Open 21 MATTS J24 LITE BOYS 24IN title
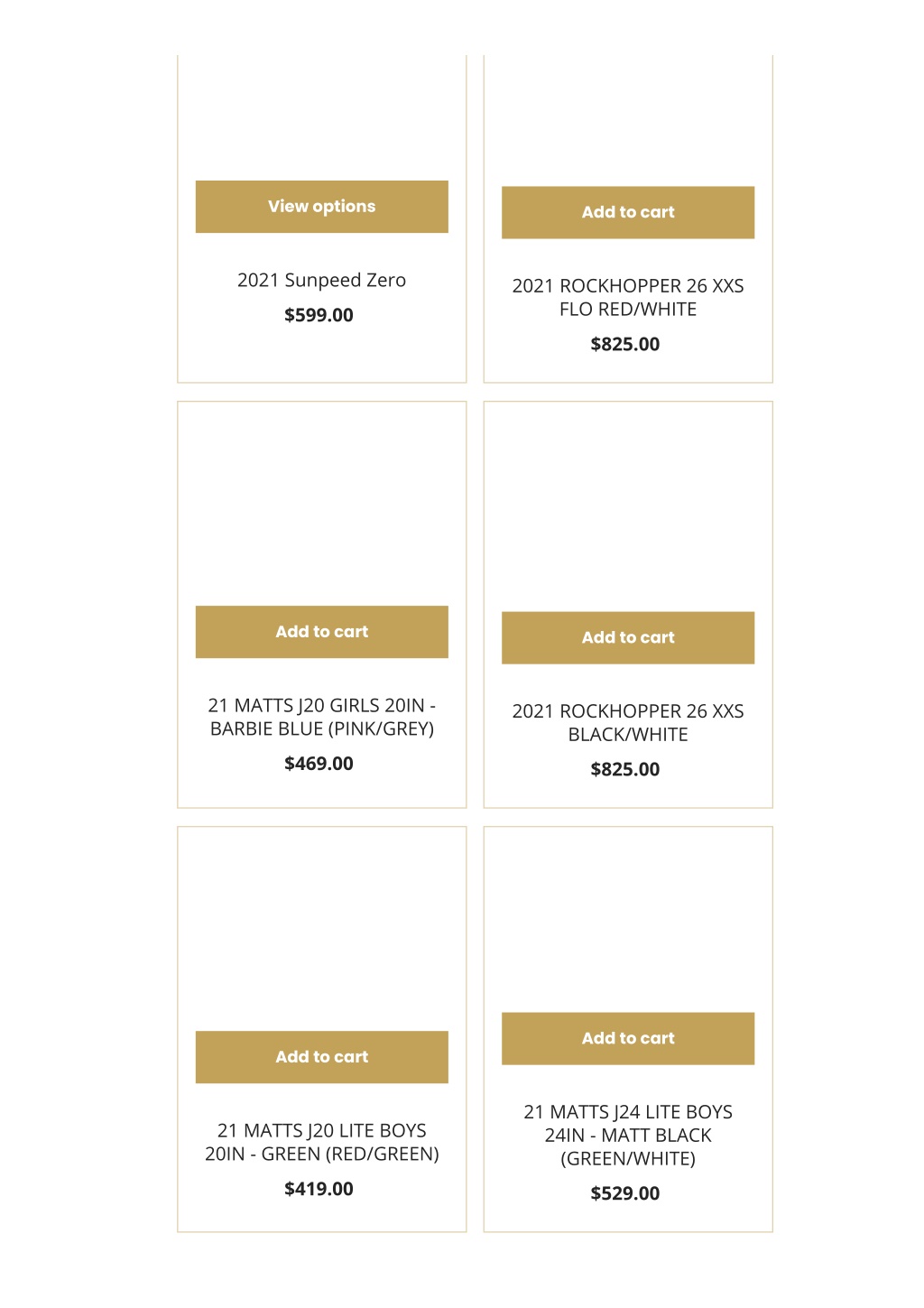Viewport: 924px width, 1308px height. (628, 1135)
